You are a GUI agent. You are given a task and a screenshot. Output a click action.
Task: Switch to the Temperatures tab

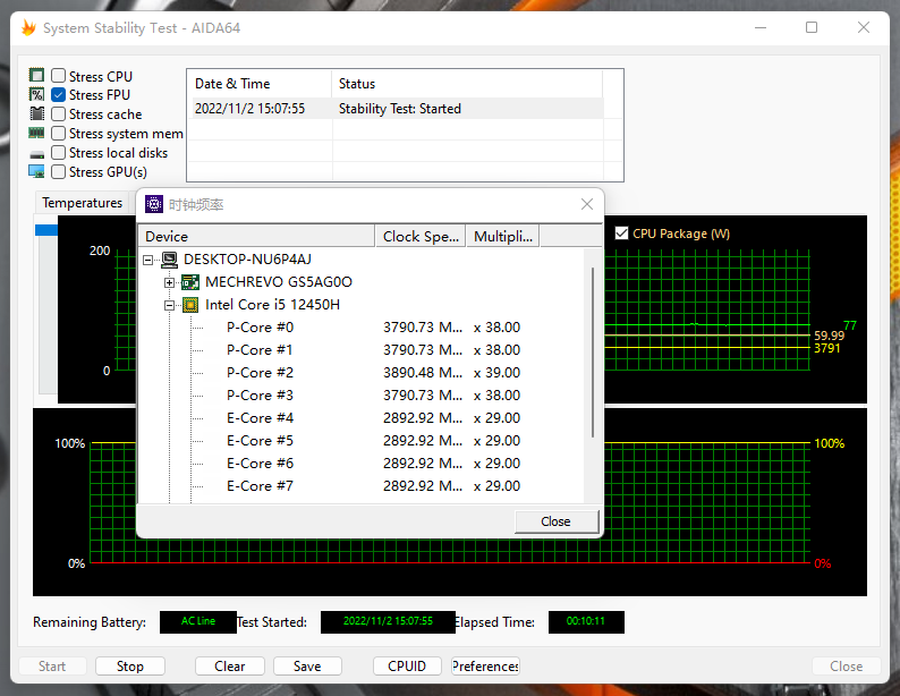coord(82,203)
